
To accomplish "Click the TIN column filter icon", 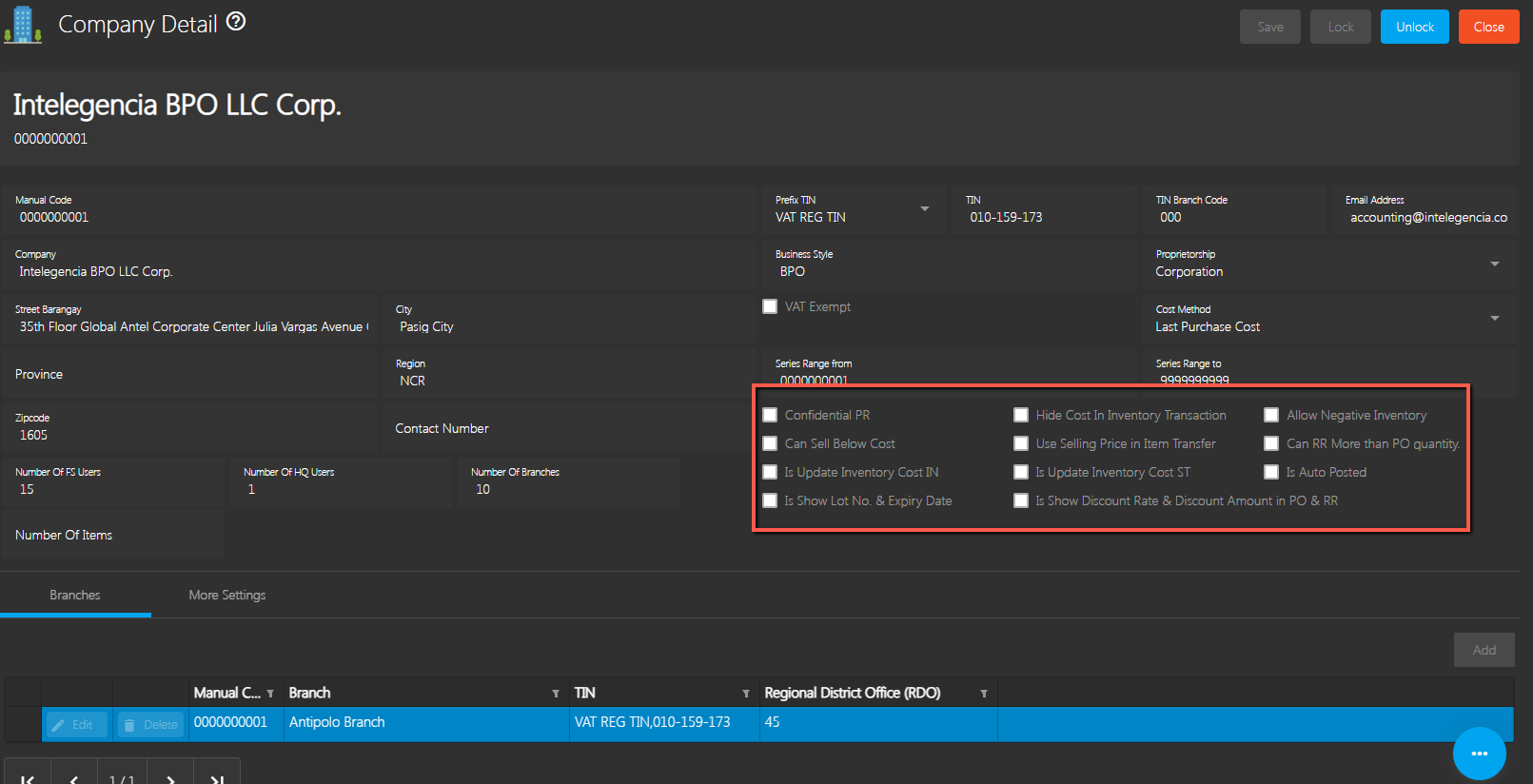I will click(746, 694).
